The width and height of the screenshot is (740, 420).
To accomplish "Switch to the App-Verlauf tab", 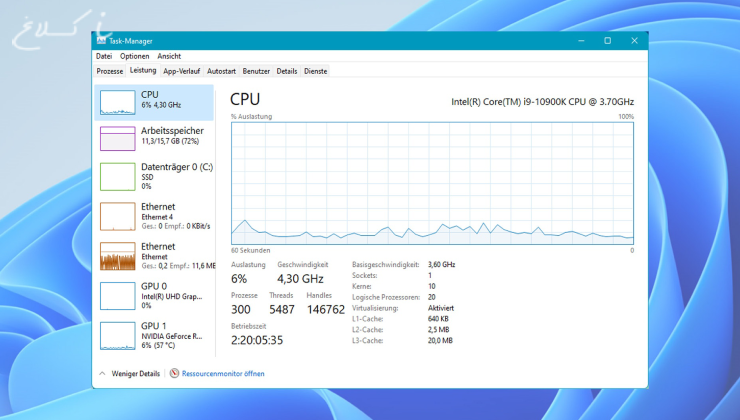I will [x=182, y=71].
